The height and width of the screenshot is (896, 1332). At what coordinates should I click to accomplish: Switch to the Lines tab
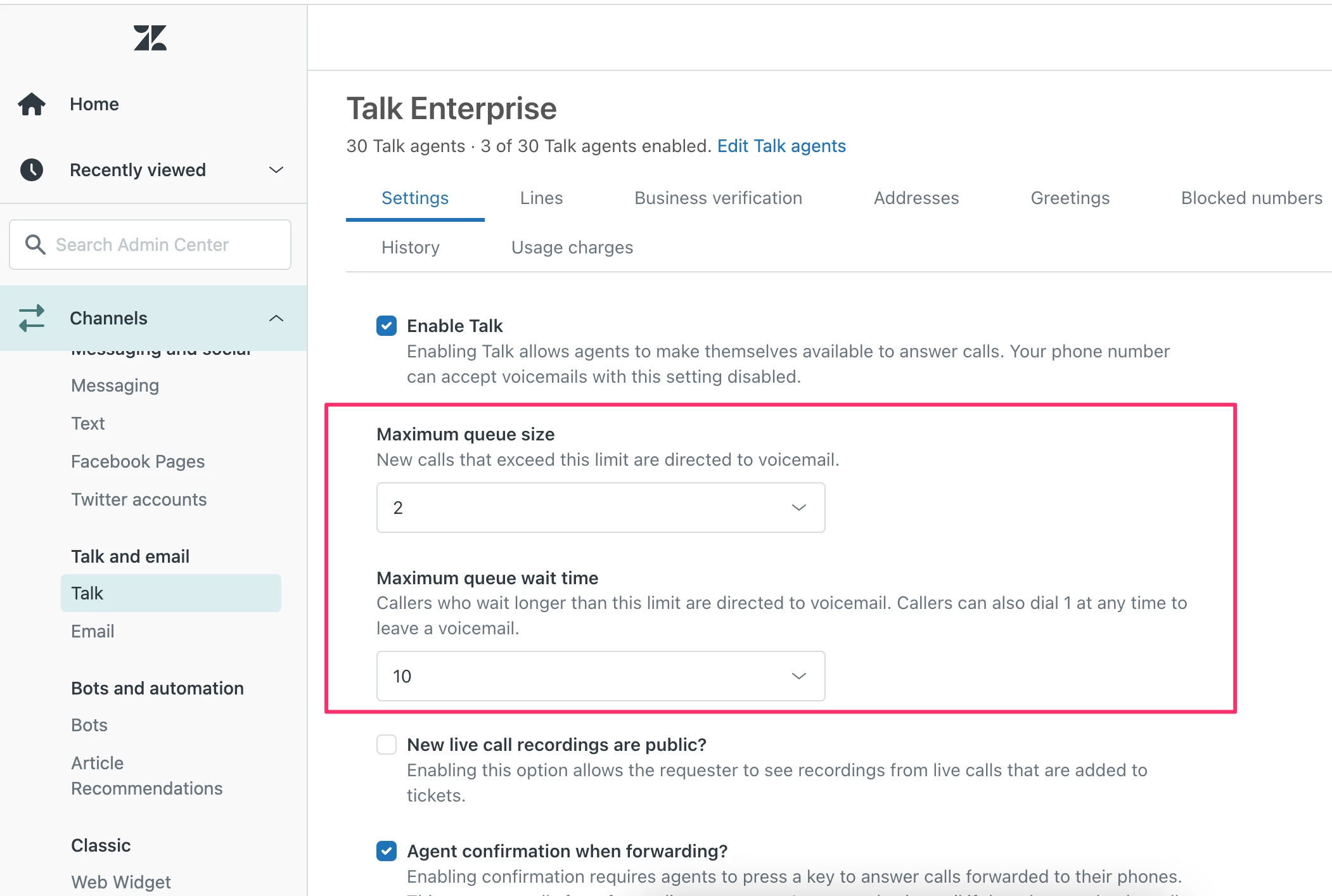(541, 198)
